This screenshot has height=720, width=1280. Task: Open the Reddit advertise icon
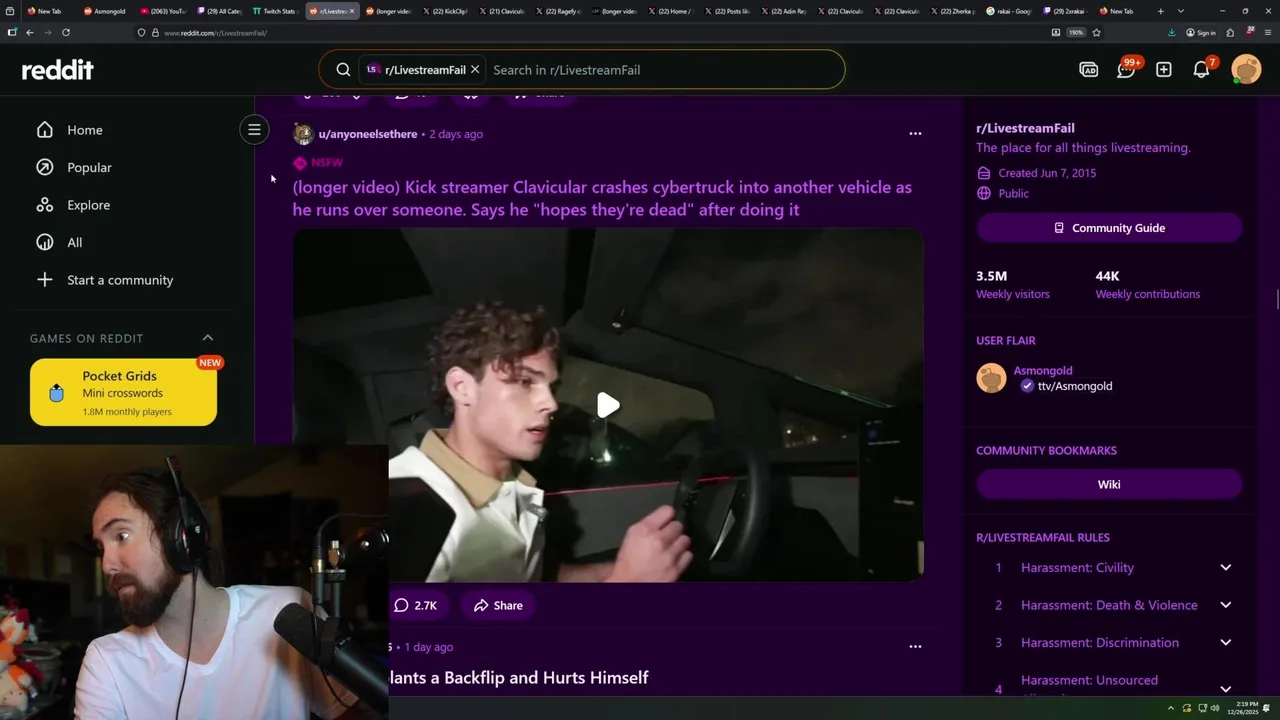1089,70
